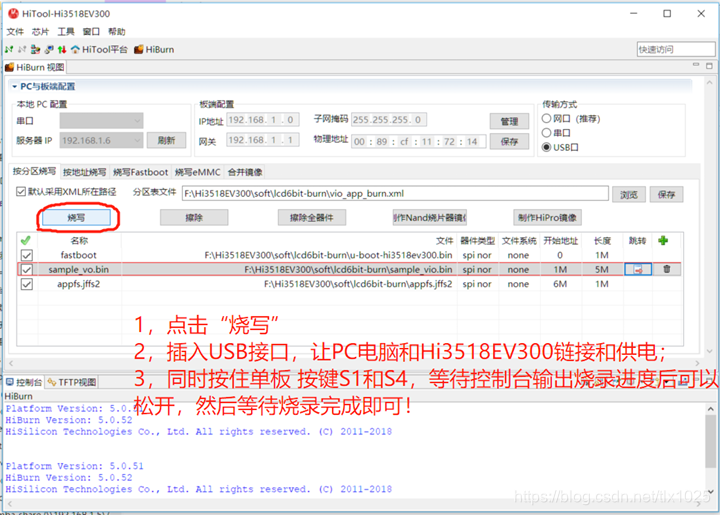Click the terminal tool icon in toolbar
Viewport: 720px width, 515px height.
point(49,49)
